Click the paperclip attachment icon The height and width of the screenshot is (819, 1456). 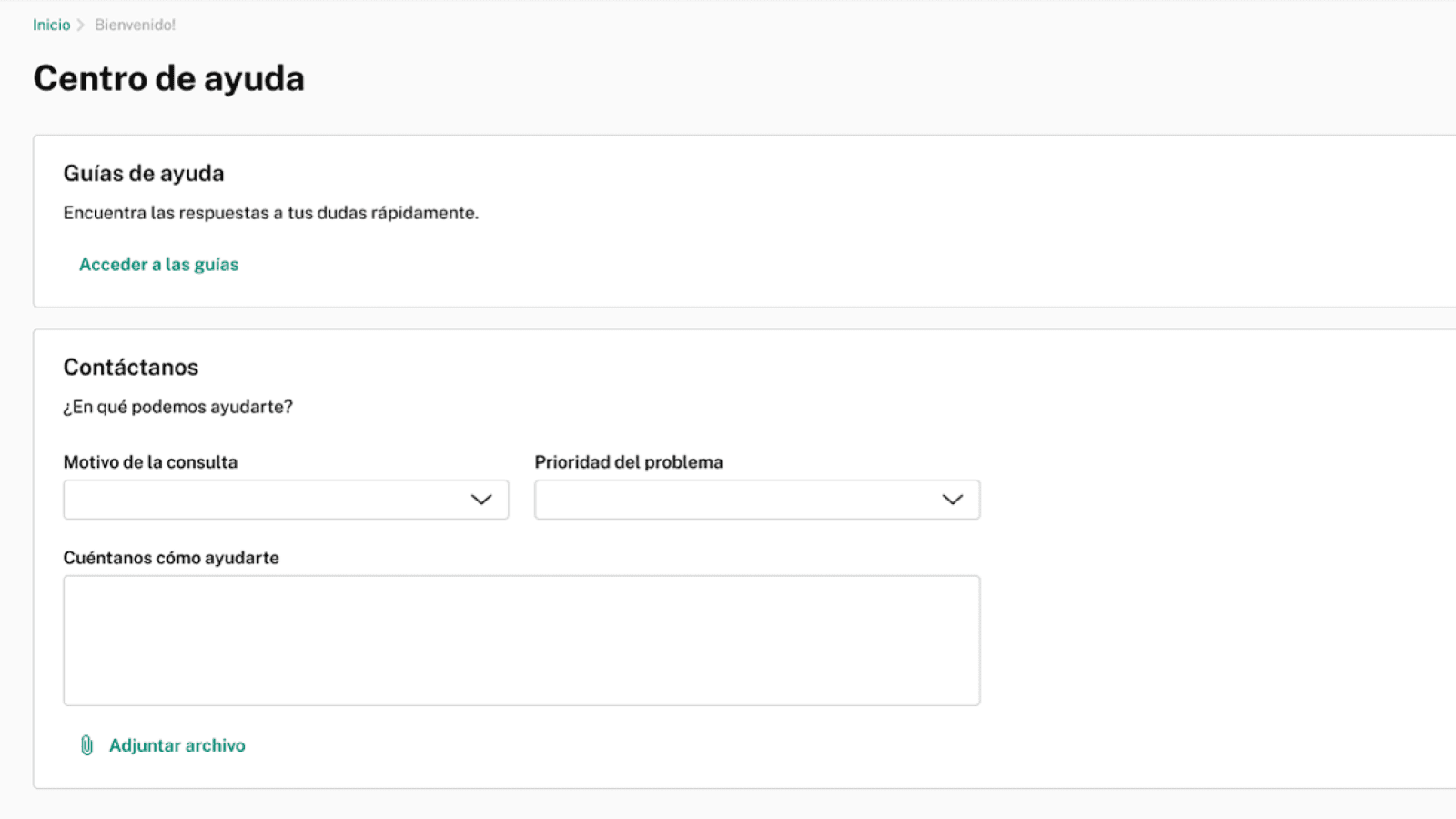click(86, 745)
